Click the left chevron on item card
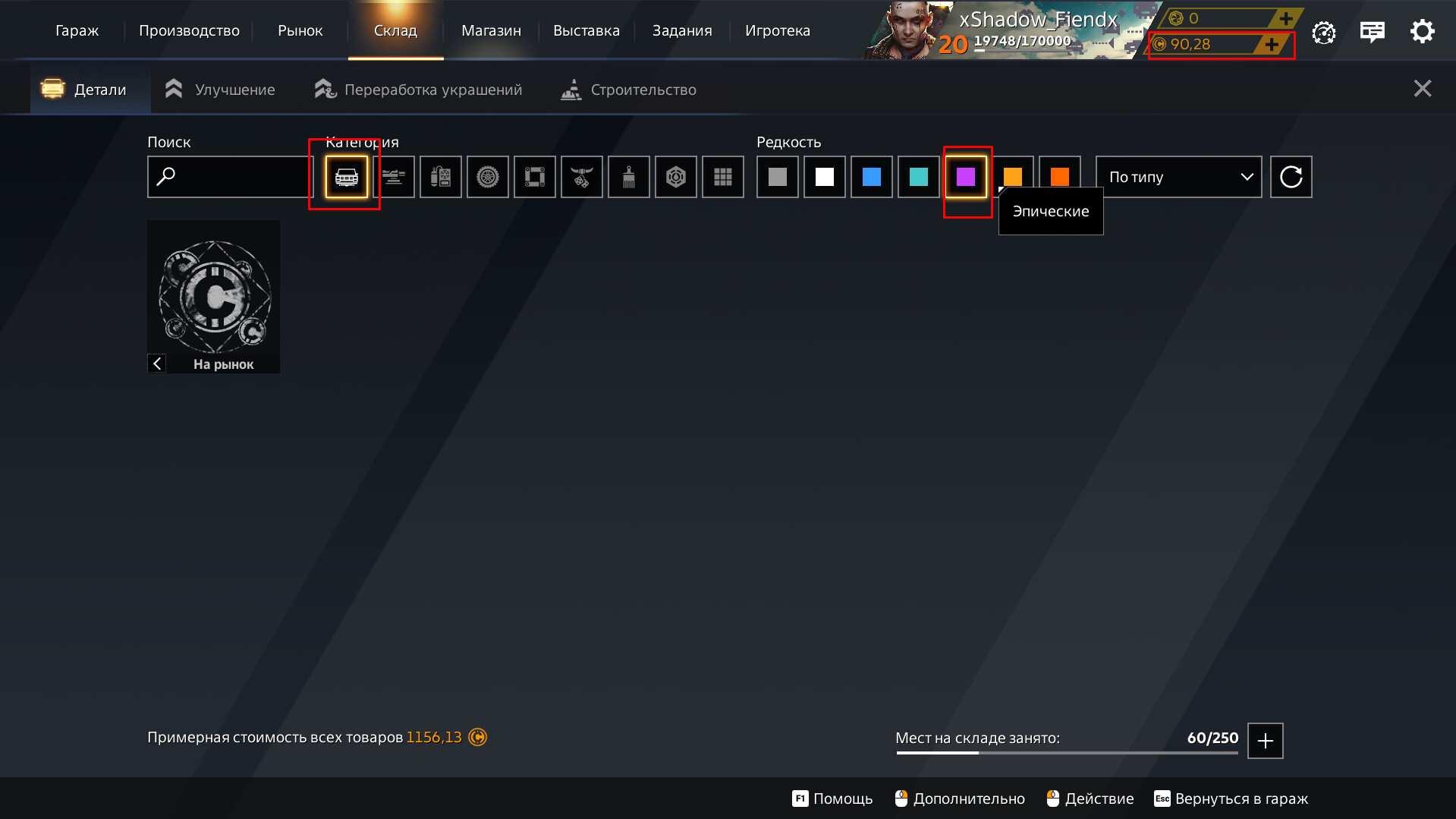 coord(157,364)
